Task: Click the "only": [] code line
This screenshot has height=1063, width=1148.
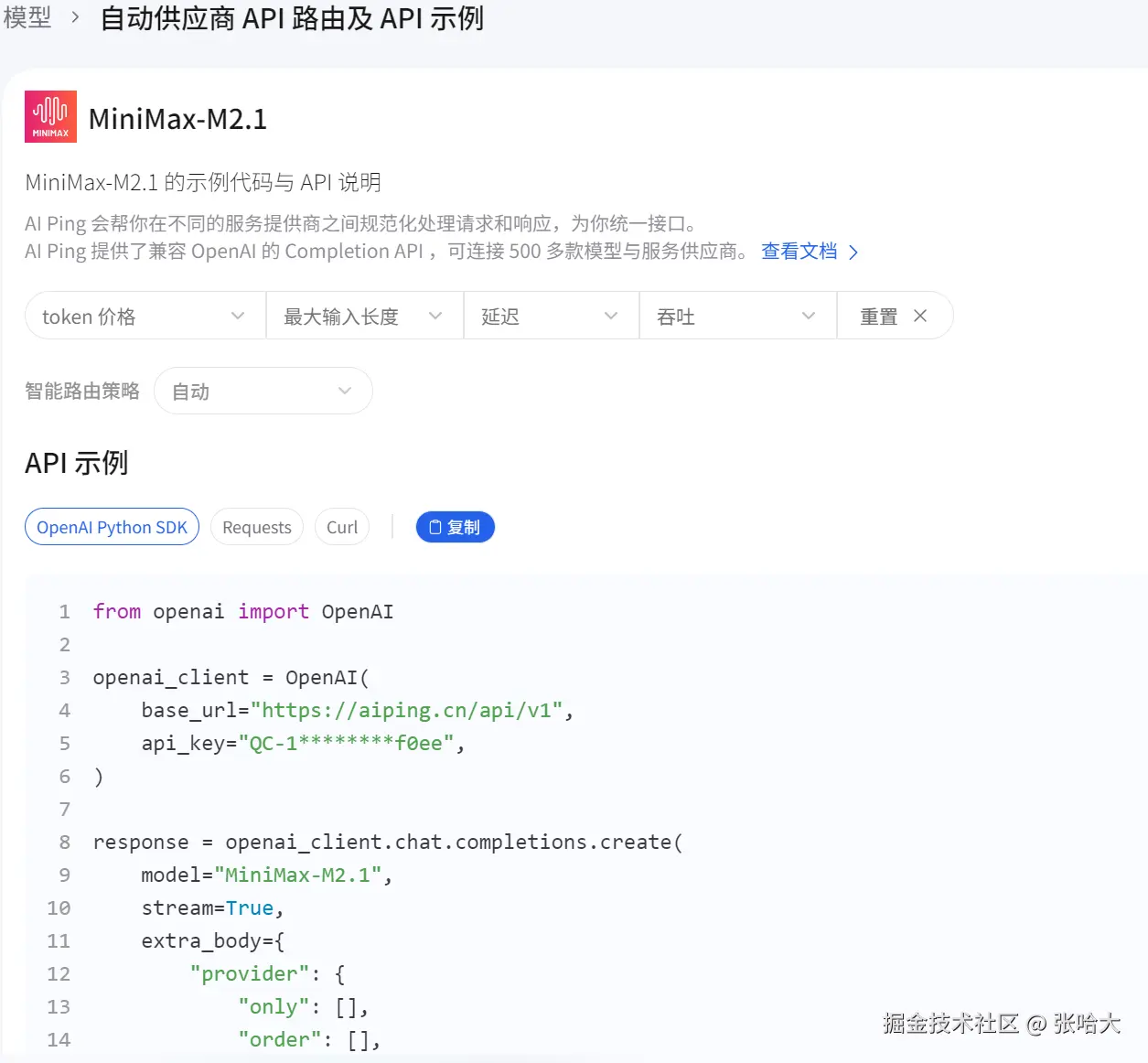Action: coord(304,1006)
